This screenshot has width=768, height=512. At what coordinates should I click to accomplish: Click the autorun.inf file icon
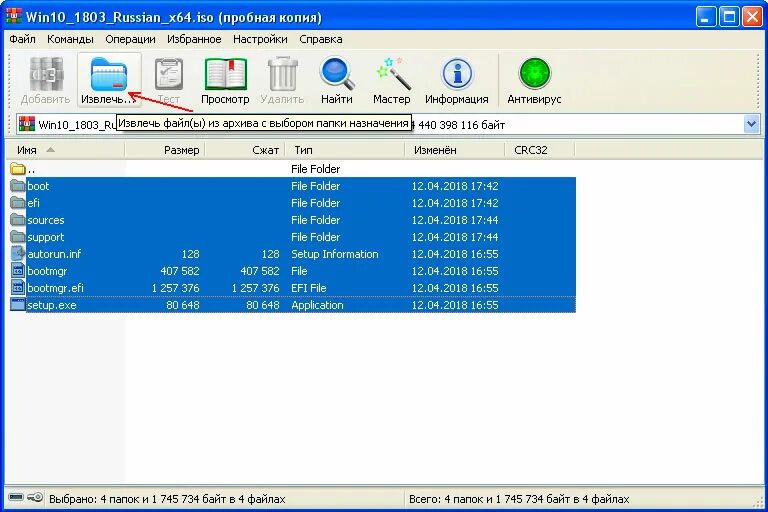pyautogui.click(x=18, y=254)
